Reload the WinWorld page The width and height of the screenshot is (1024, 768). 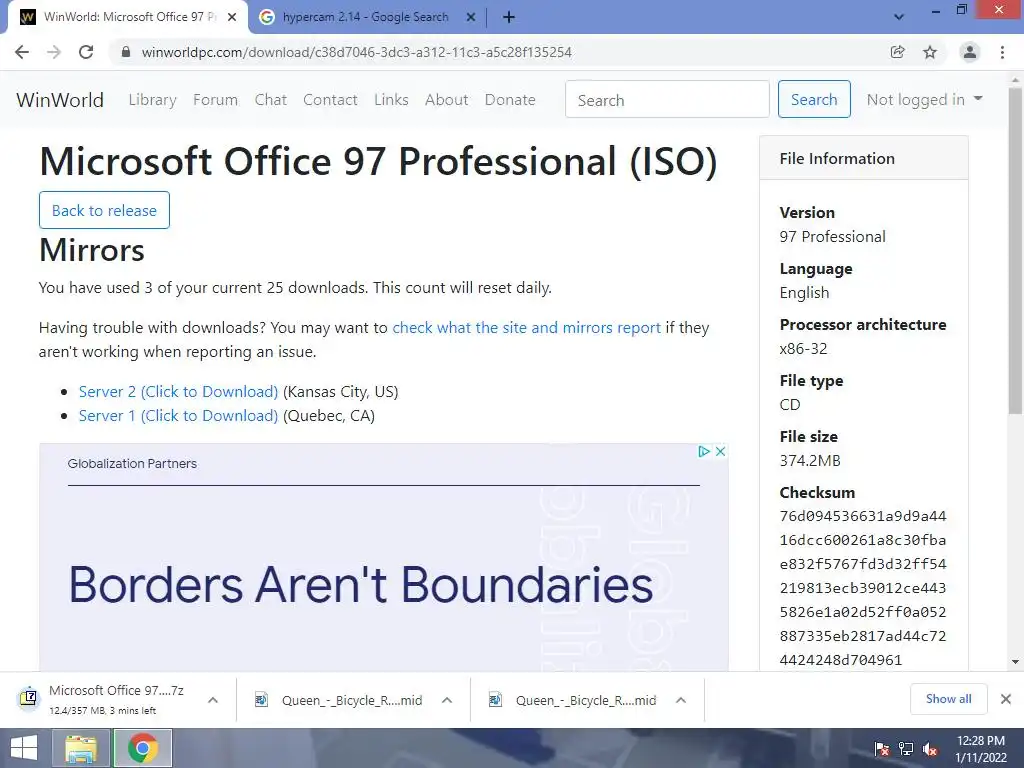coord(86,52)
